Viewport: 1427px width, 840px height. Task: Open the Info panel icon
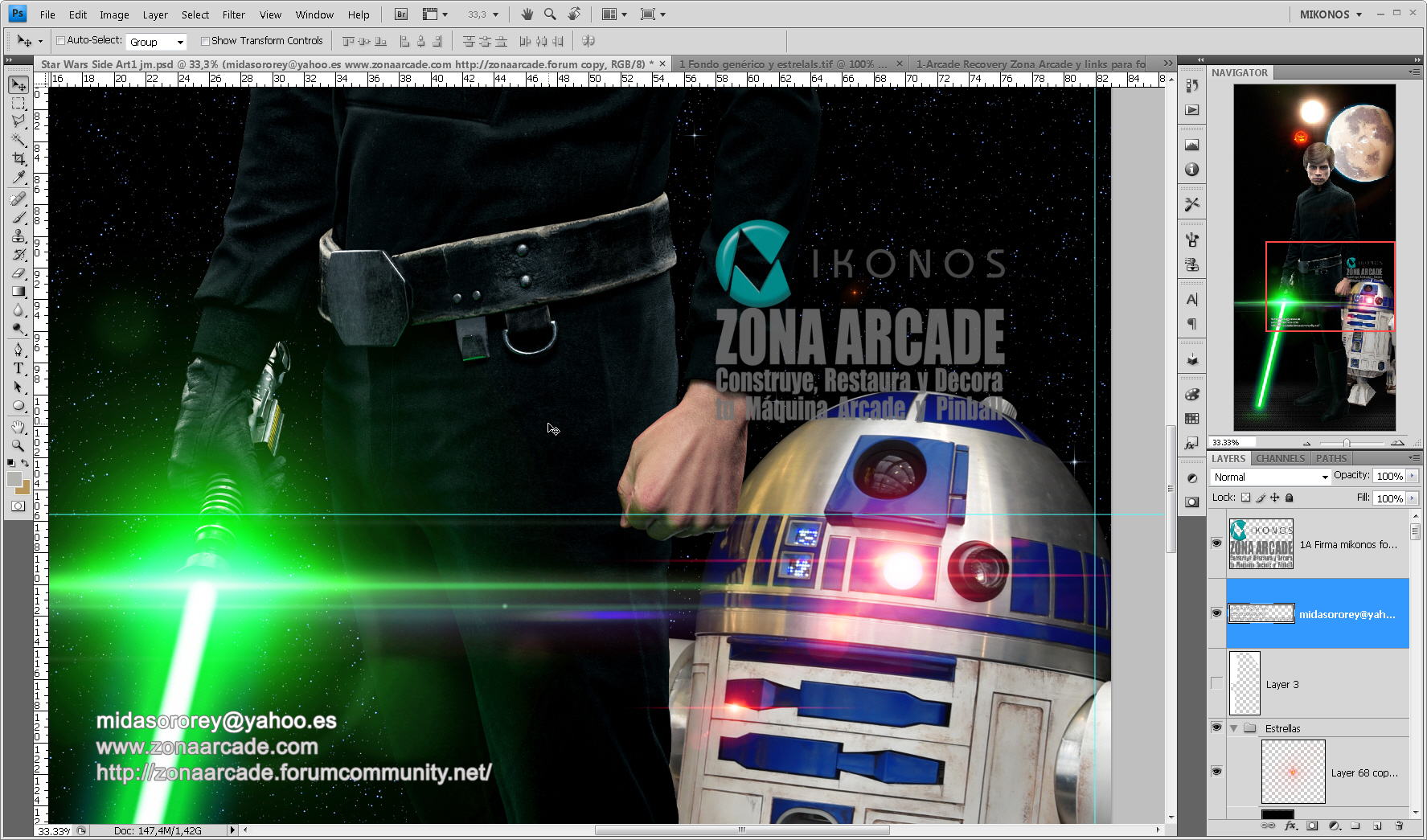point(1192,170)
